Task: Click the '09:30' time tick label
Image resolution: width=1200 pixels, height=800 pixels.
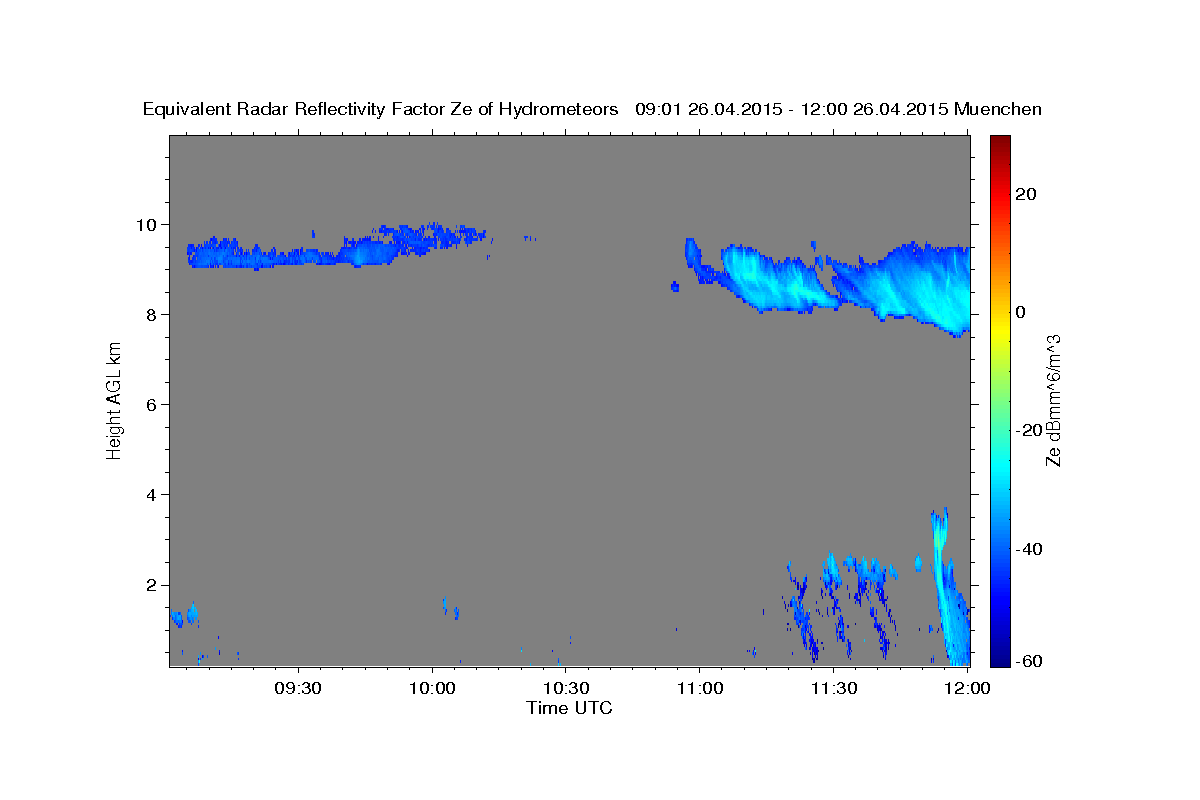Action: click(x=298, y=688)
